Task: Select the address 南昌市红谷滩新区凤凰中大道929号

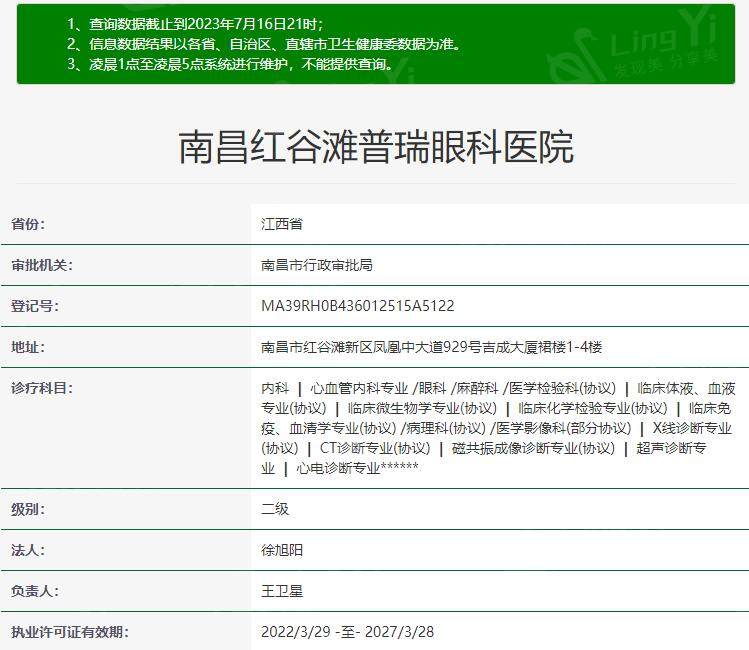Action: point(371,347)
